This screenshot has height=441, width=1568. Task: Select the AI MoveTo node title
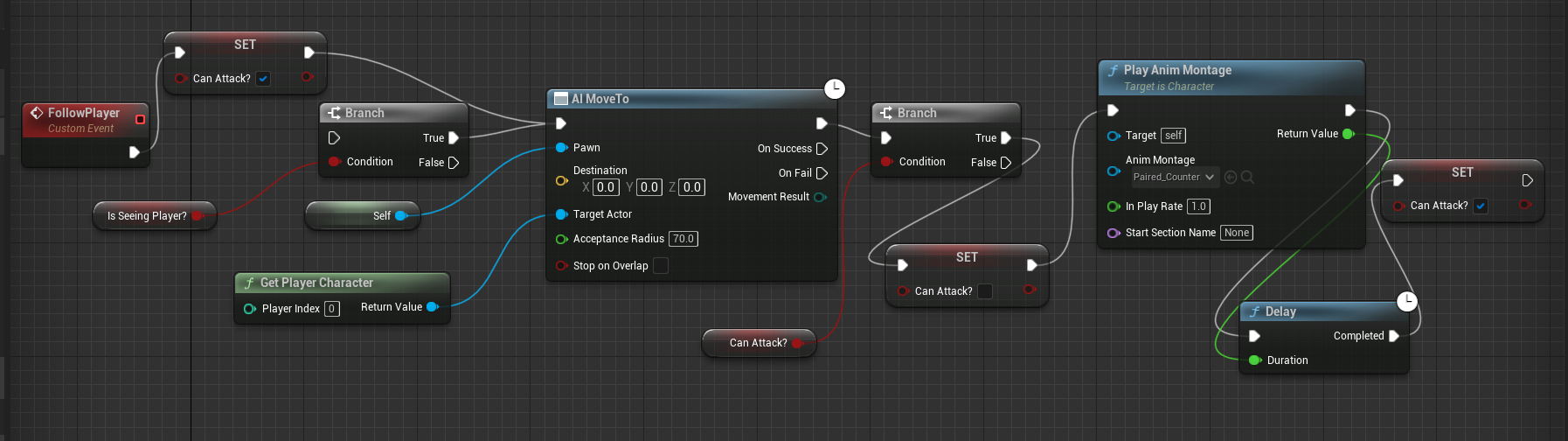[600, 99]
